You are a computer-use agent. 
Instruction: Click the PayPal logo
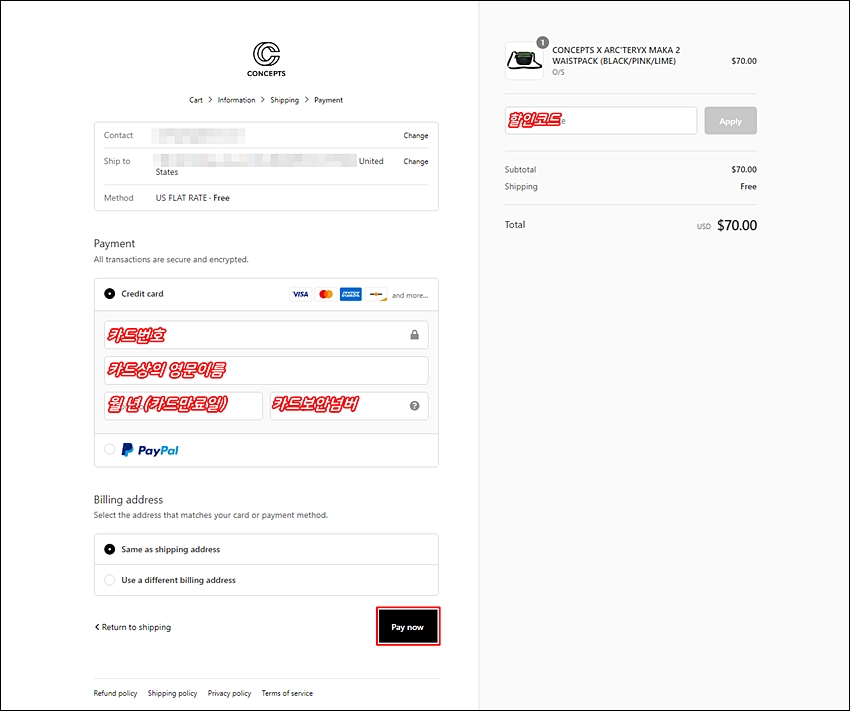pyautogui.click(x=150, y=450)
